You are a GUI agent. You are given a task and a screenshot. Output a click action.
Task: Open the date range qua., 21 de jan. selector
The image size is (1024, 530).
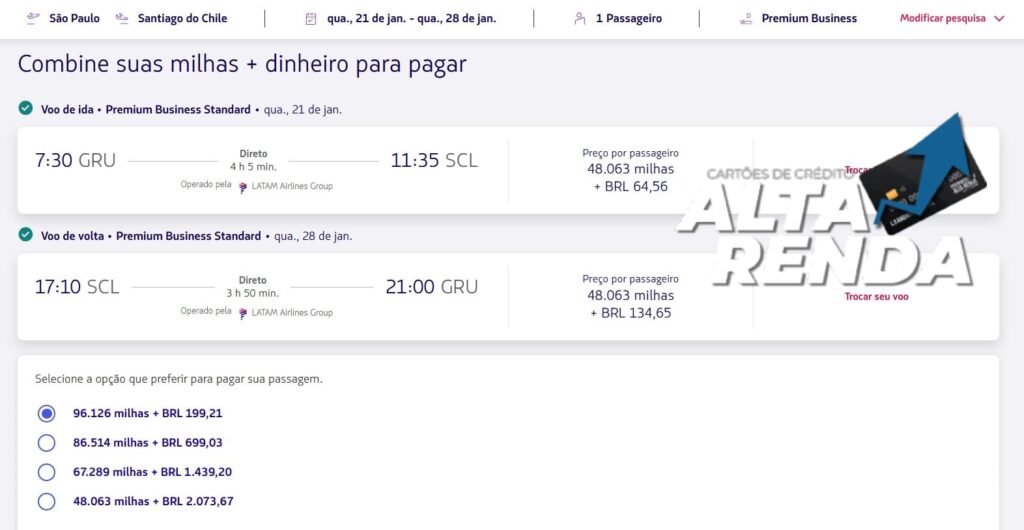pyautogui.click(x=413, y=18)
